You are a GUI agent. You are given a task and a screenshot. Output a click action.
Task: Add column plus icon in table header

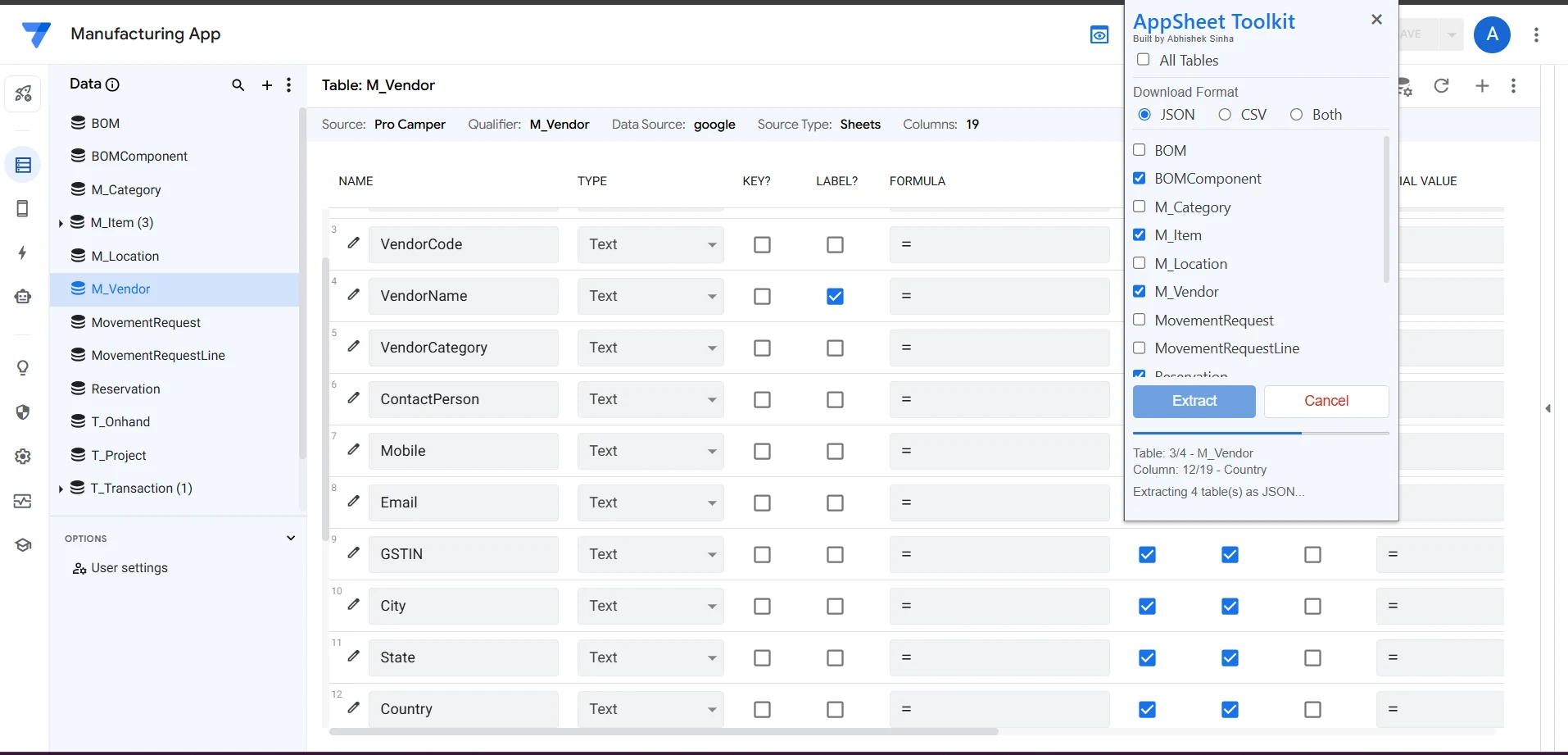click(x=1482, y=86)
